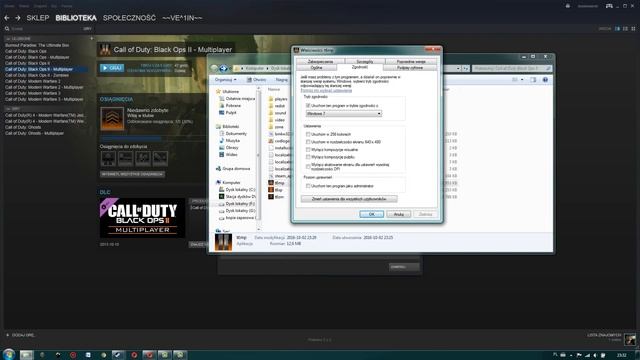The image size is (640, 360).
Task: Check Wyłącz kompozycję pulpitu option
Action: (x=308, y=157)
